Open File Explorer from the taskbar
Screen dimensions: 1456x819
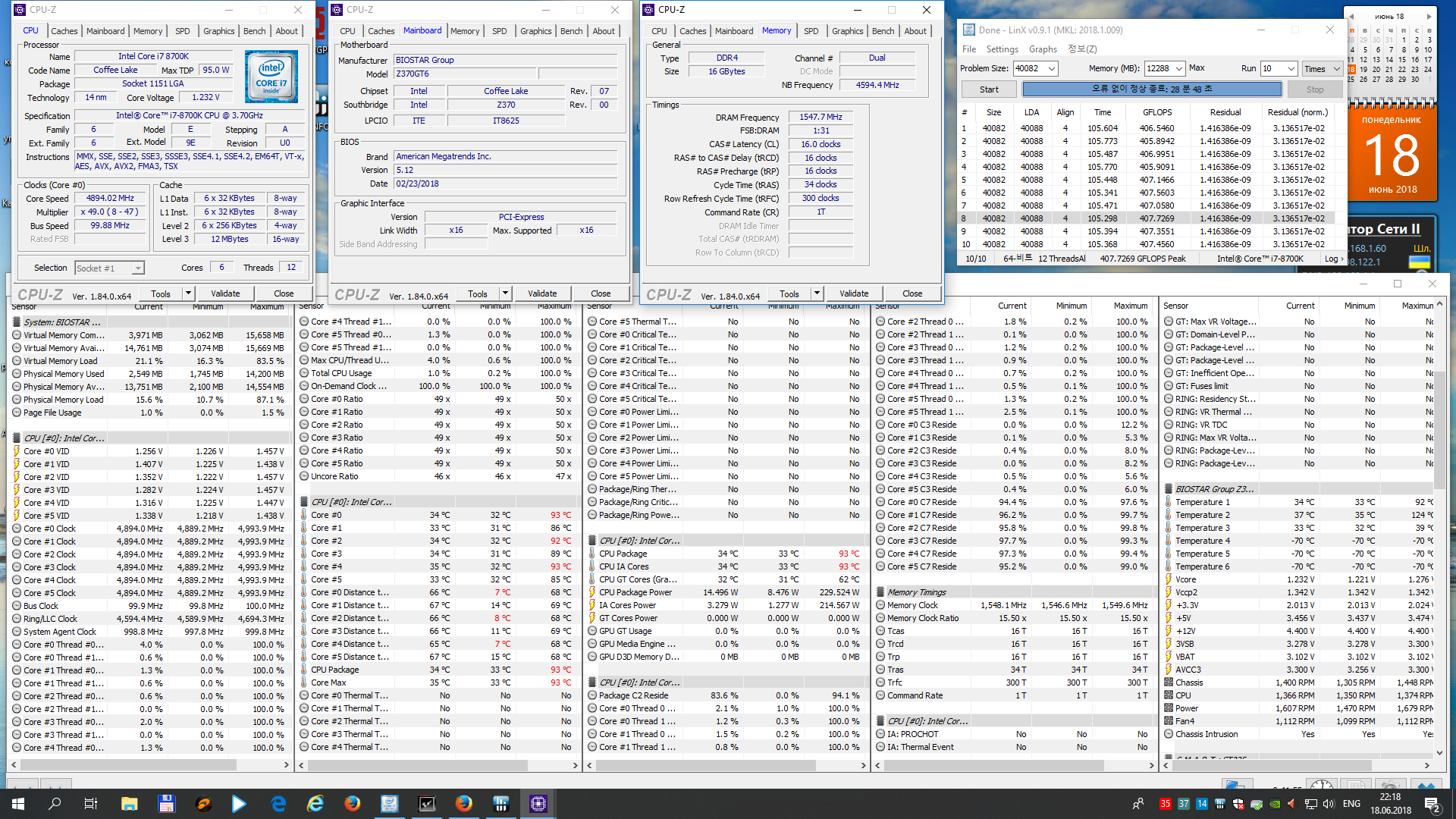coord(129,804)
